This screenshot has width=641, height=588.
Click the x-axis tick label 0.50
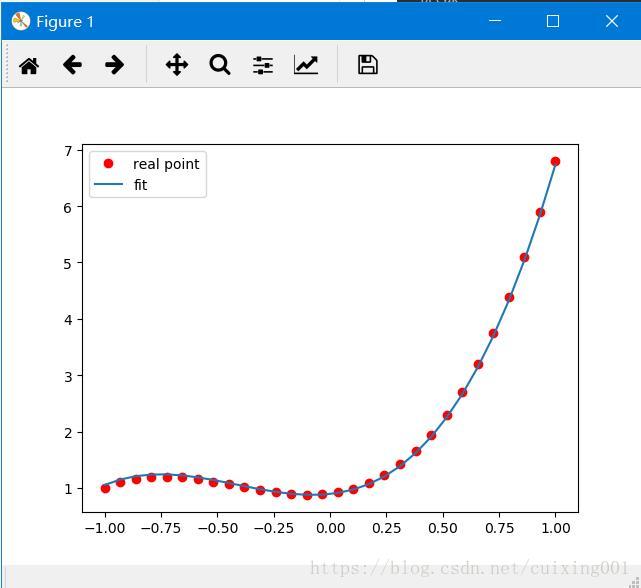point(443,528)
